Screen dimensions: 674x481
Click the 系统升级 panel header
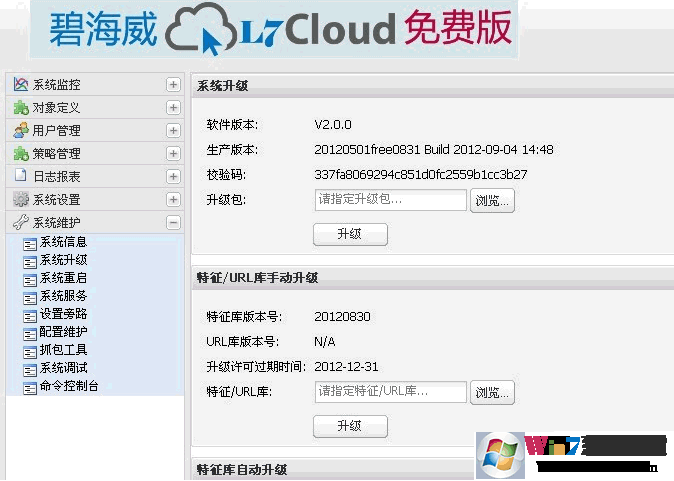[x=433, y=86]
